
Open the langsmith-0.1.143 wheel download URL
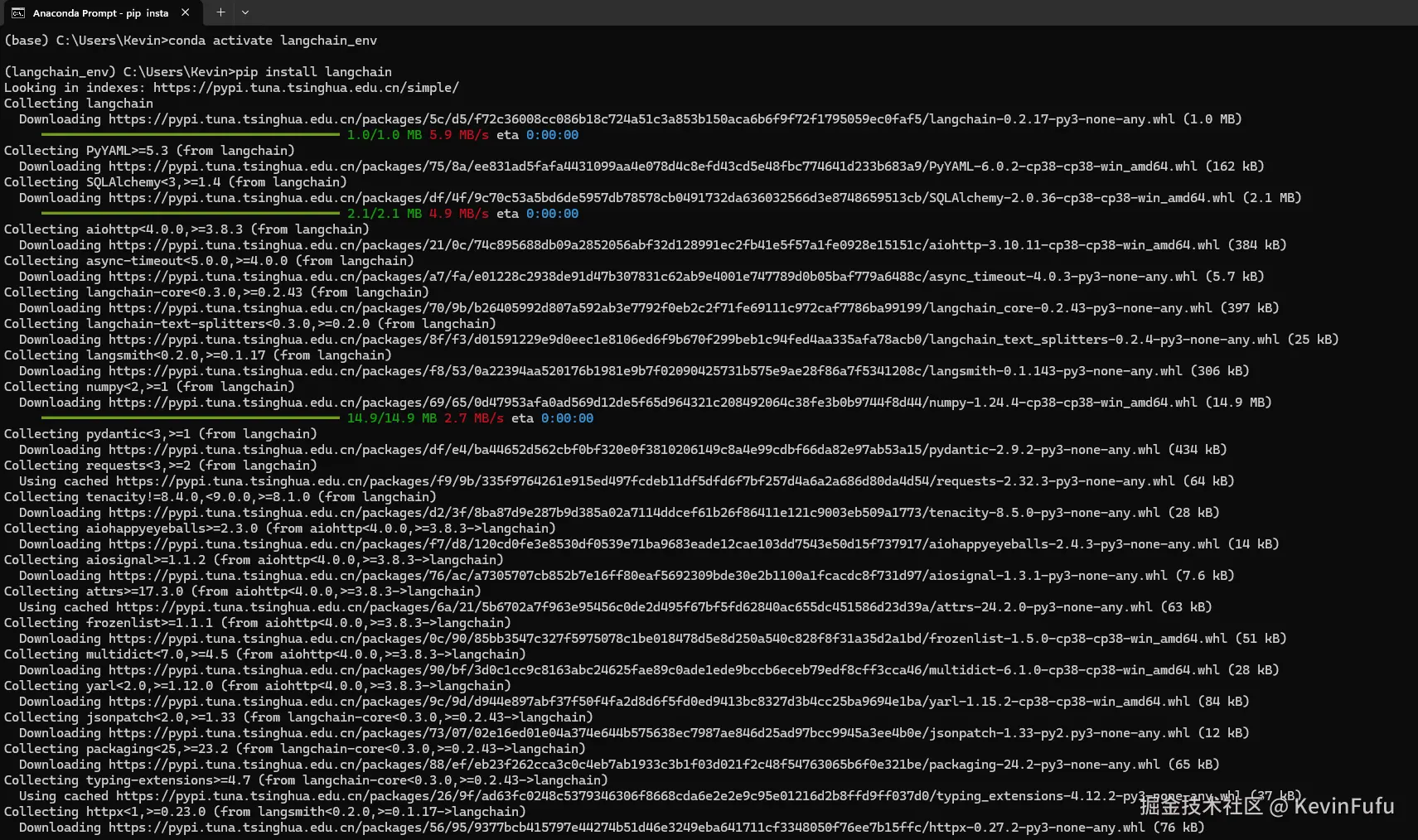tap(646, 371)
